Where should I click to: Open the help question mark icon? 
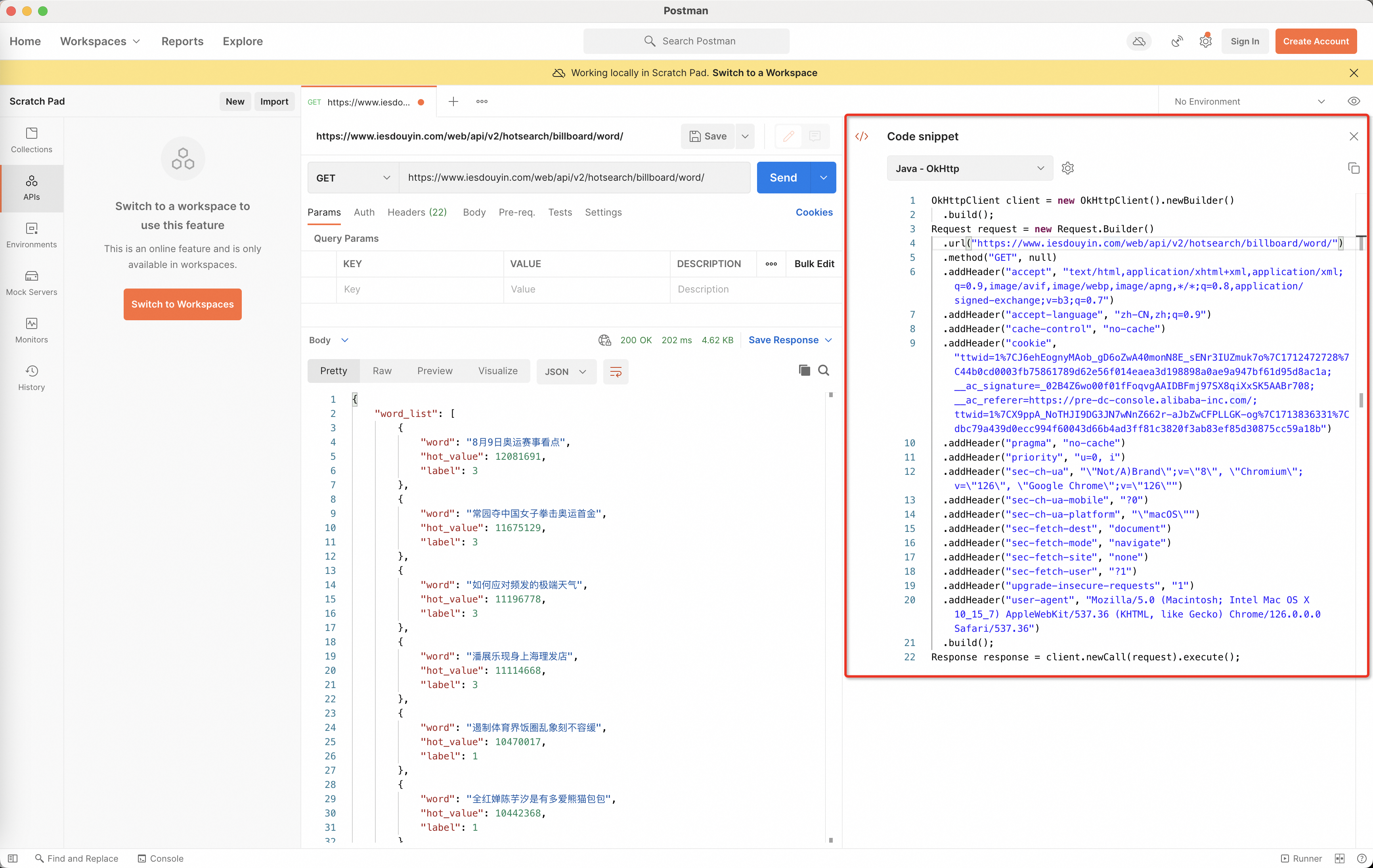[x=1362, y=858]
